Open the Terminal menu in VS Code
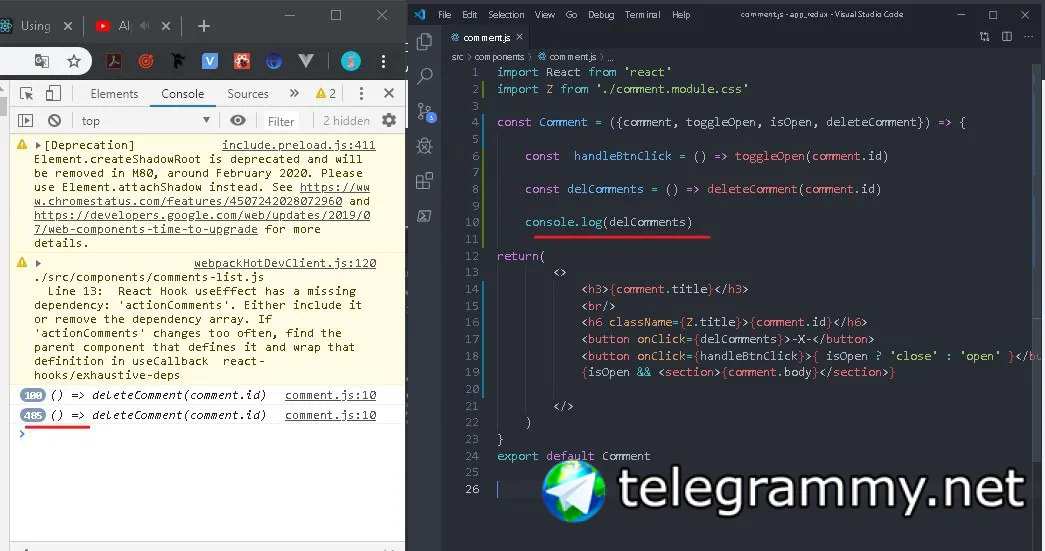This screenshot has height=551, width=1045. (642, 15)
